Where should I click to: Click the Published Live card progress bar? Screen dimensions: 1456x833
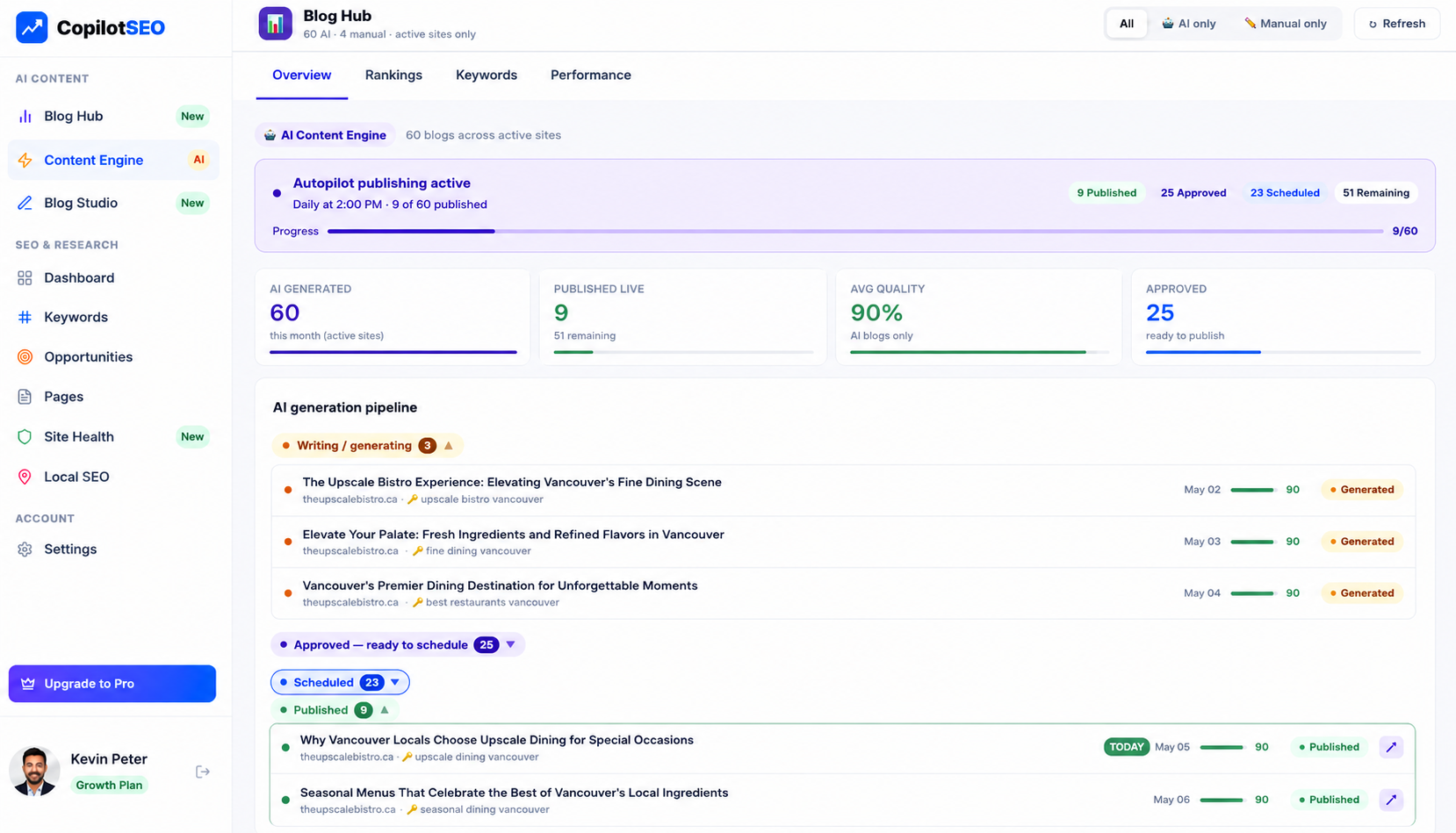(x=683, y=352)
